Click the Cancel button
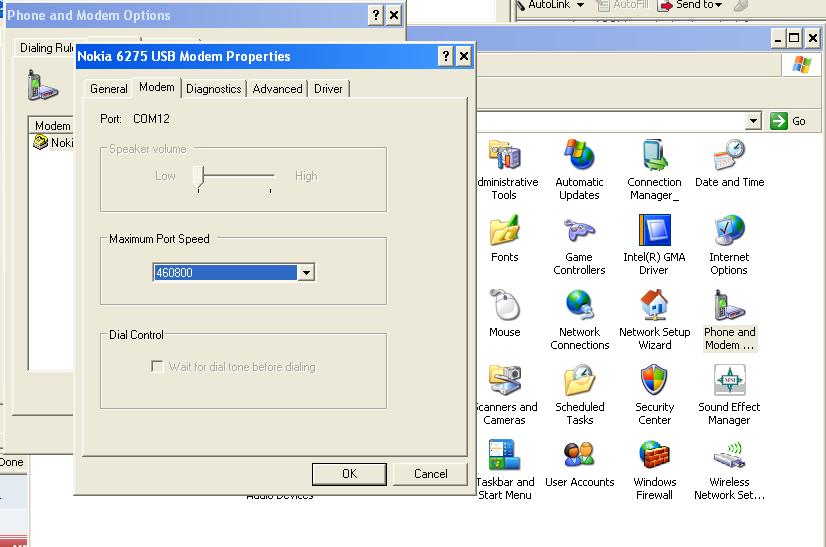 click(430, 474)
